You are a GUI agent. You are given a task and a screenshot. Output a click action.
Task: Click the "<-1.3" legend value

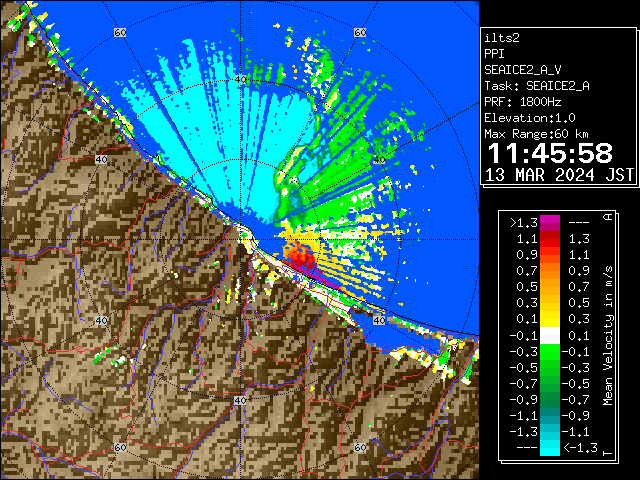pyautogui.click(x=580, y=447)
